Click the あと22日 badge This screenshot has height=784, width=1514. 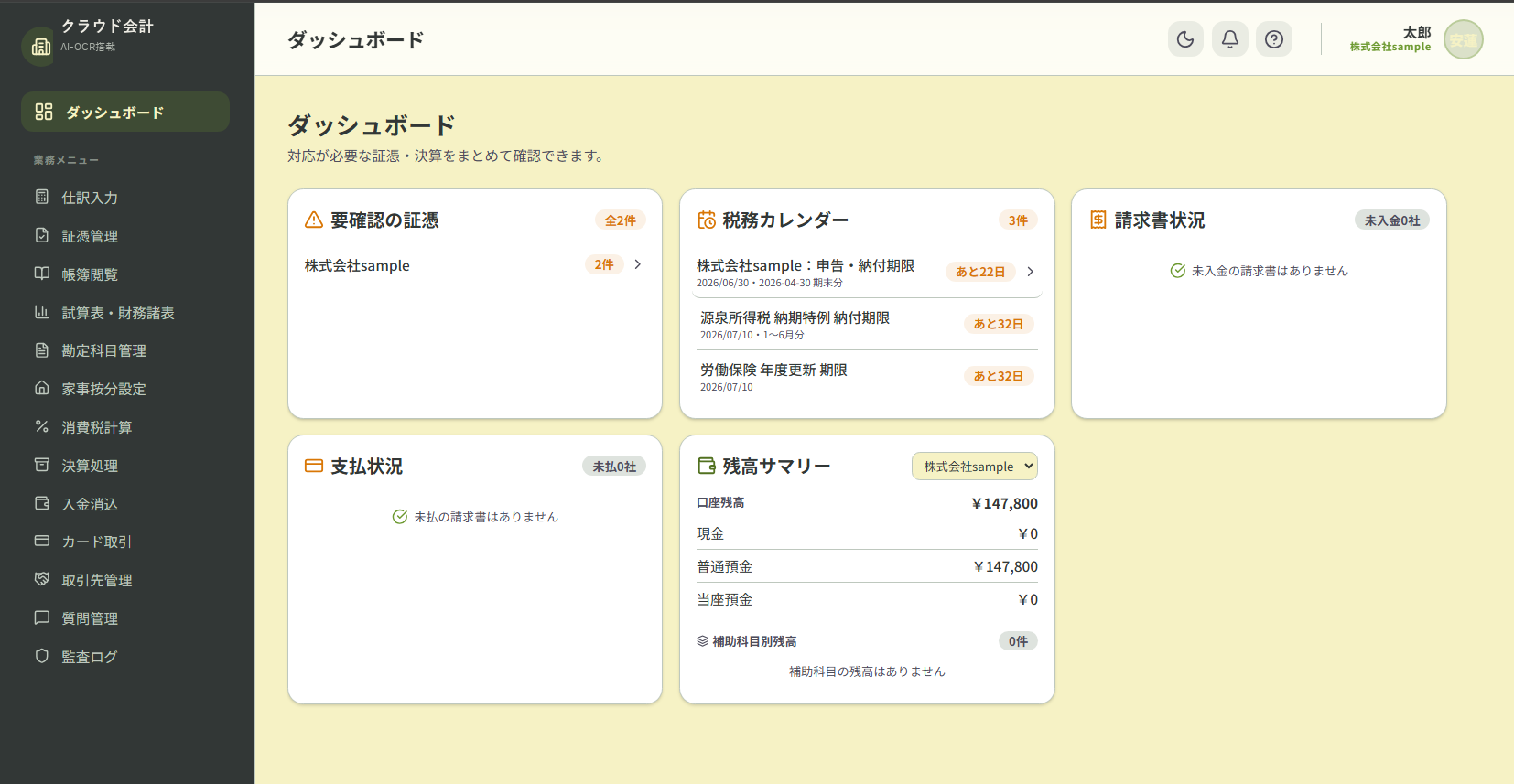[x=980, y=272]
